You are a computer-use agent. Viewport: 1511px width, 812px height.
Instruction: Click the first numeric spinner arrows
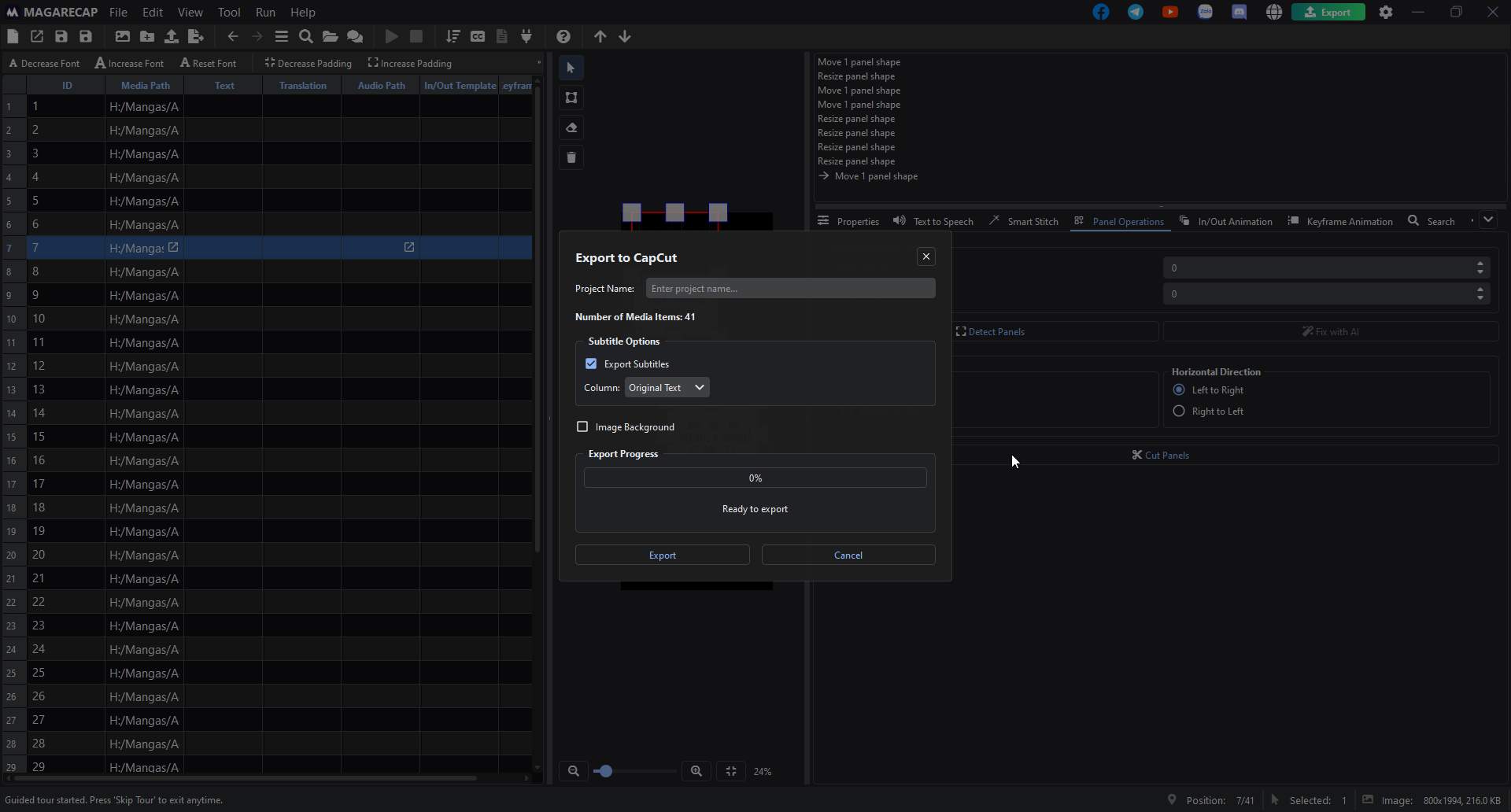click(1480, 268)
